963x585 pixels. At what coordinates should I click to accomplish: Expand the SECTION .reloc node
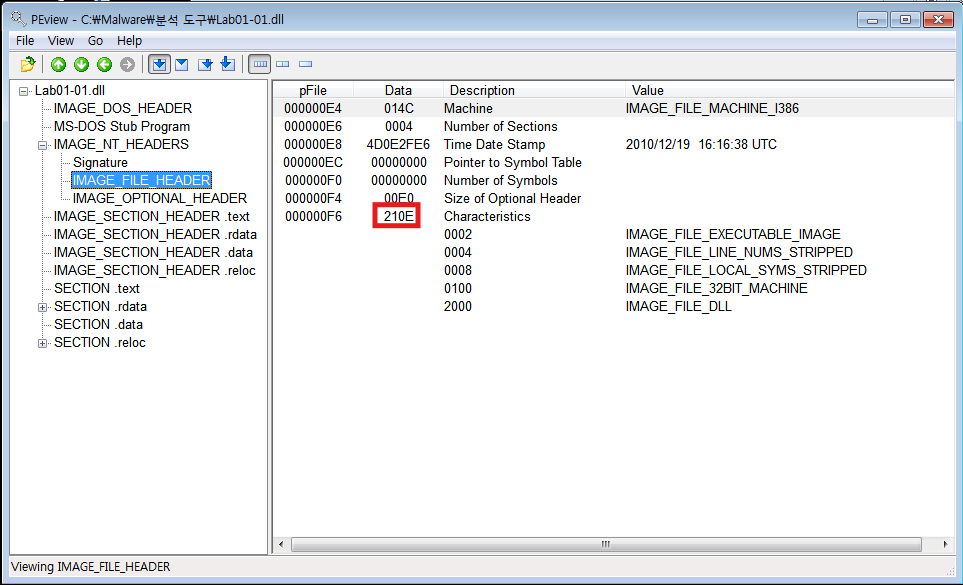click(42, 343)
